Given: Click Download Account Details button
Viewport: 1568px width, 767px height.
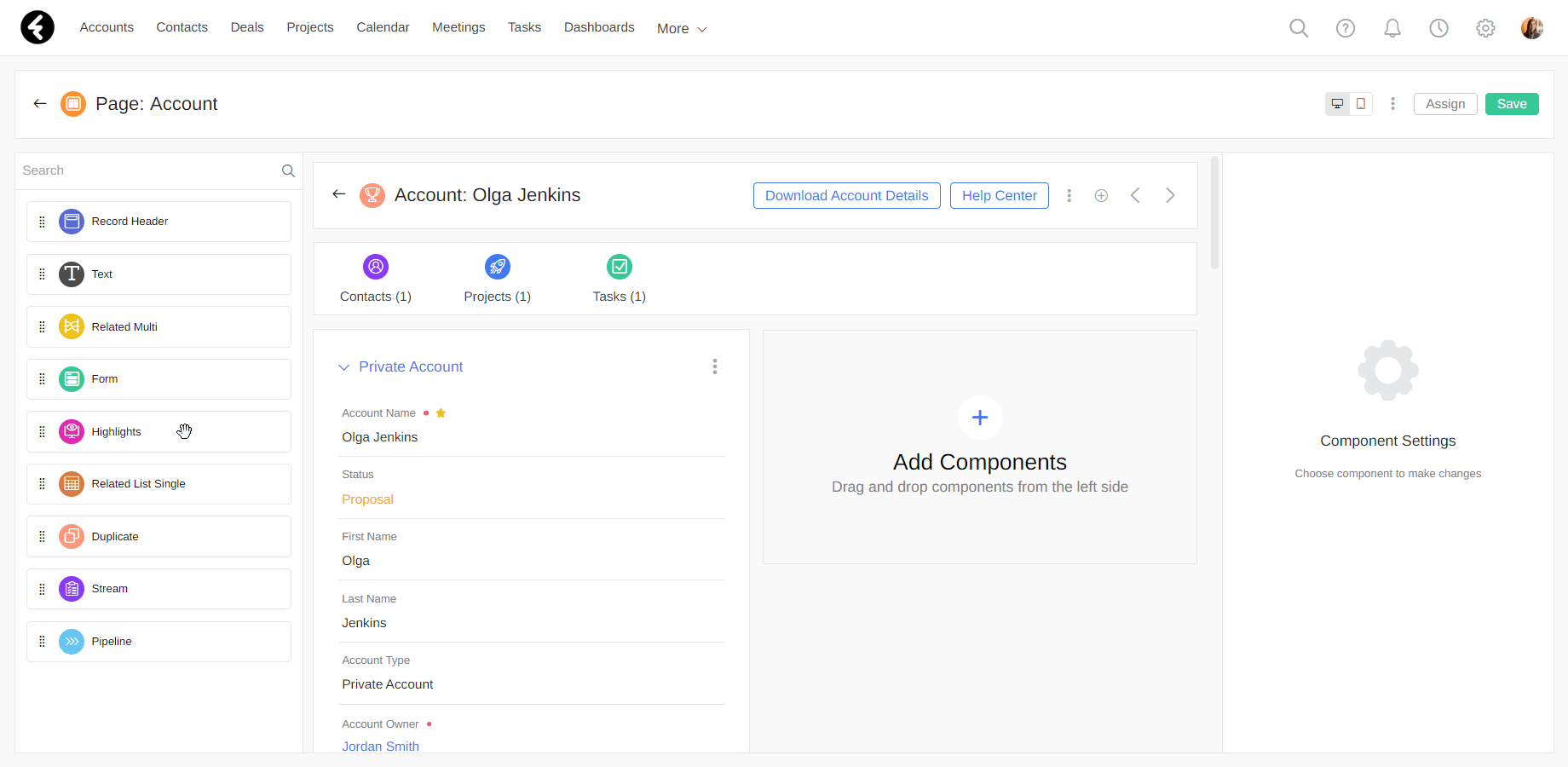Looking at the screenshot, I should (x=846, y=195).
